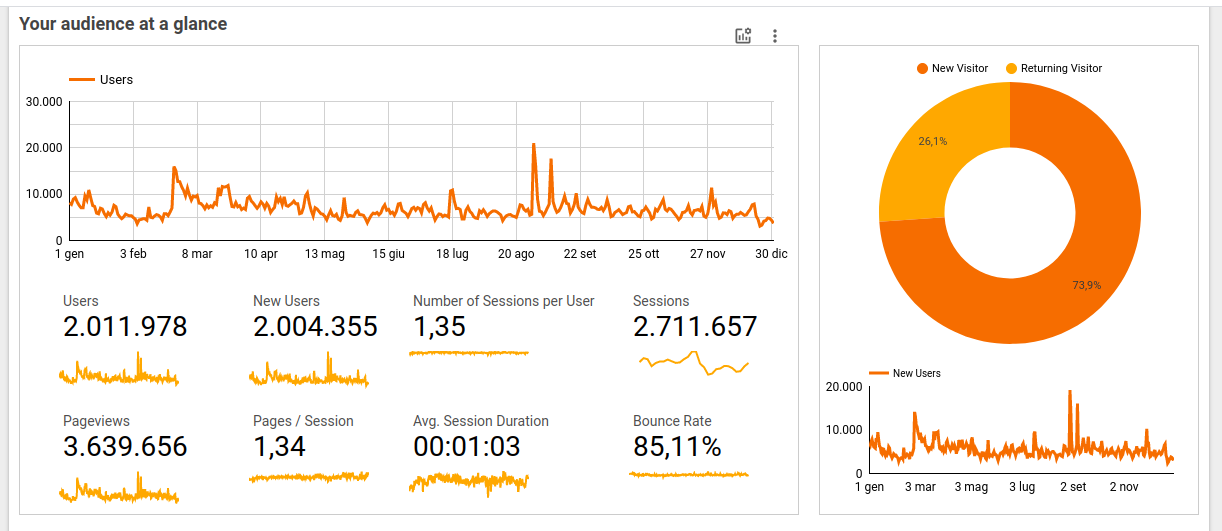Click the sparkline beneath the Pageviews scorecard
Screen dimensions: 1222x531
coord(119,492)
